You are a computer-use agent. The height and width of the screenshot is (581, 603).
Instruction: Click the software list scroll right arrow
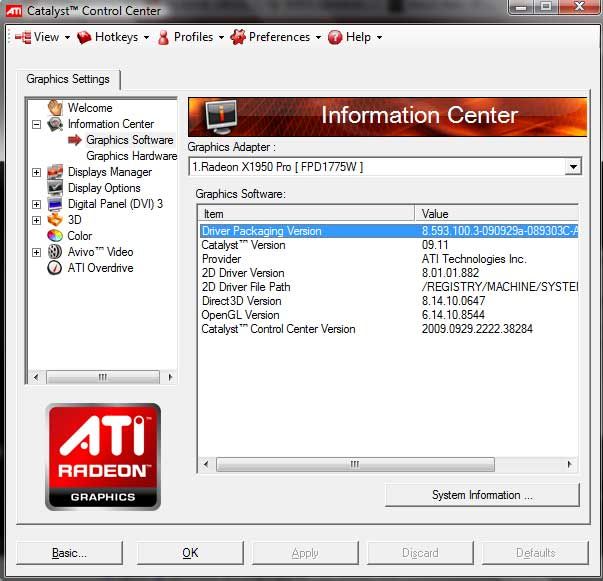(x=570, y=464)
